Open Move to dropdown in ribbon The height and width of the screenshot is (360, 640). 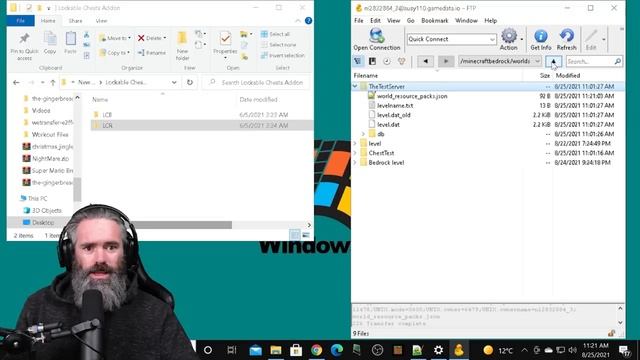pyautogui.click(x=115, y=38)
